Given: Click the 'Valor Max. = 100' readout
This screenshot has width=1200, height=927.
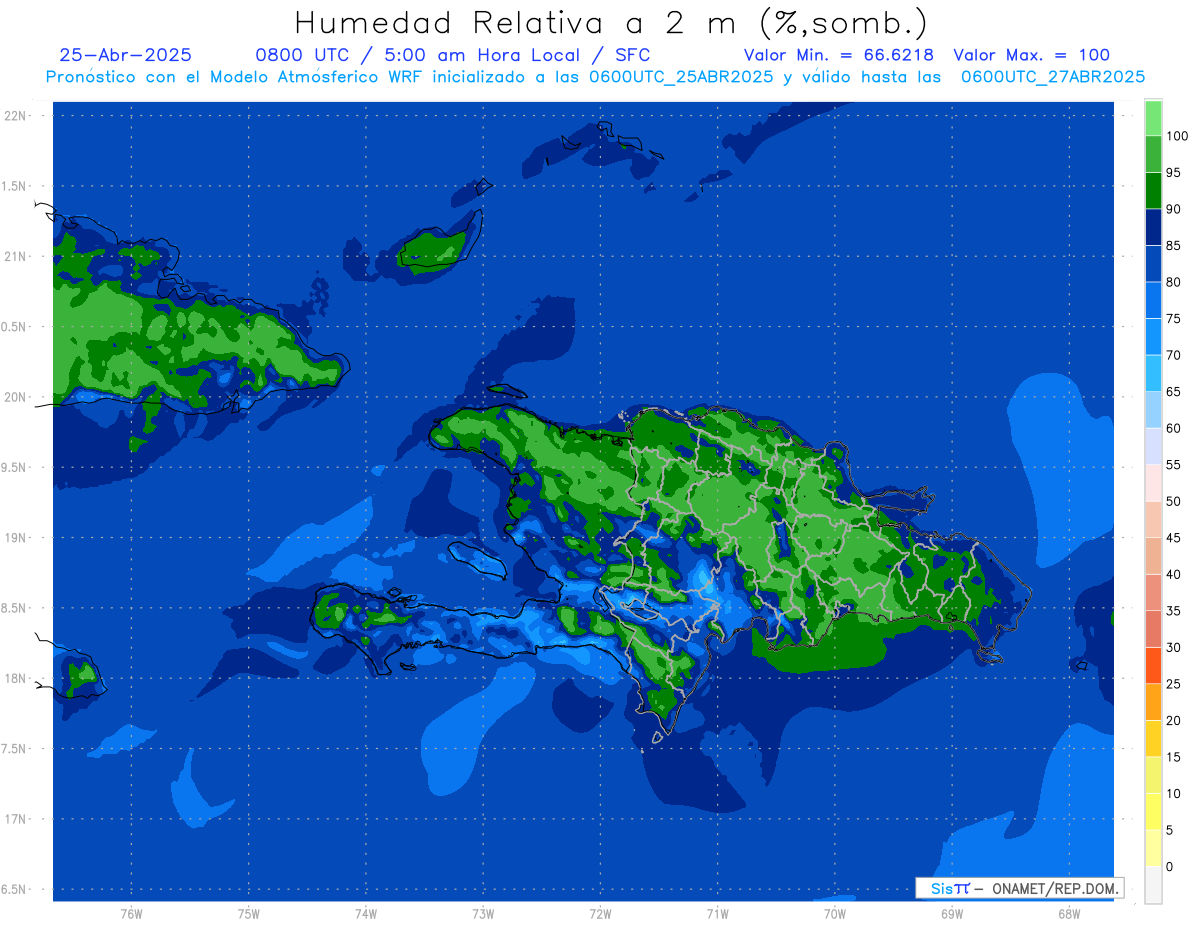Looking at the screenshot, I should 1032,55.
